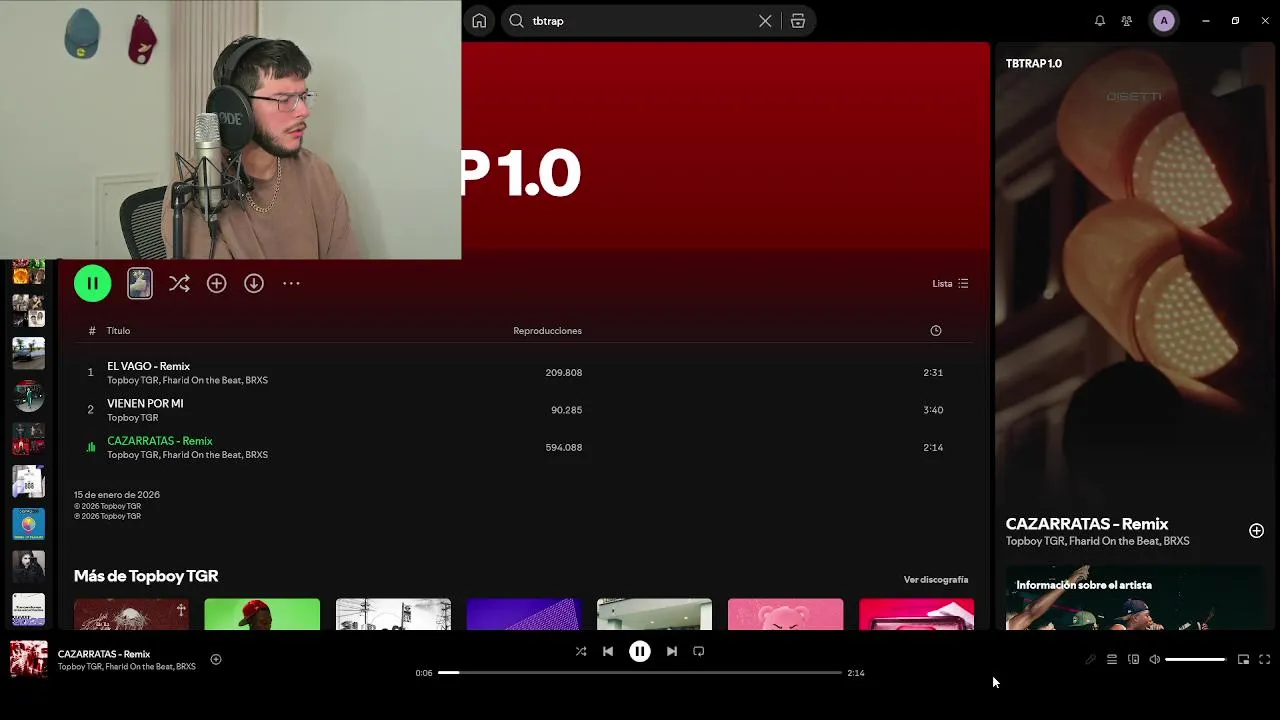Open the pink bear album card
The image size is (1280, 720).
coord(785,614)
